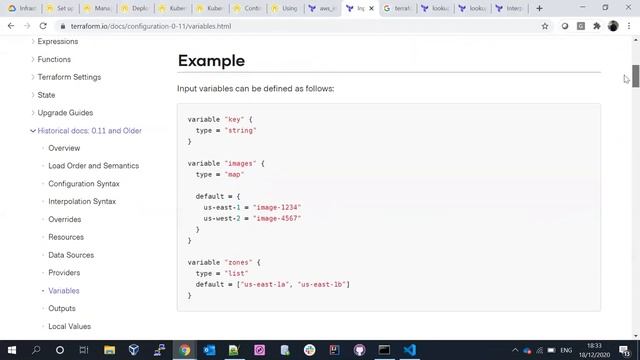The image size is (640, 360).
Task: Open the Configuration Syntax page
Action: tap(84, 184)
